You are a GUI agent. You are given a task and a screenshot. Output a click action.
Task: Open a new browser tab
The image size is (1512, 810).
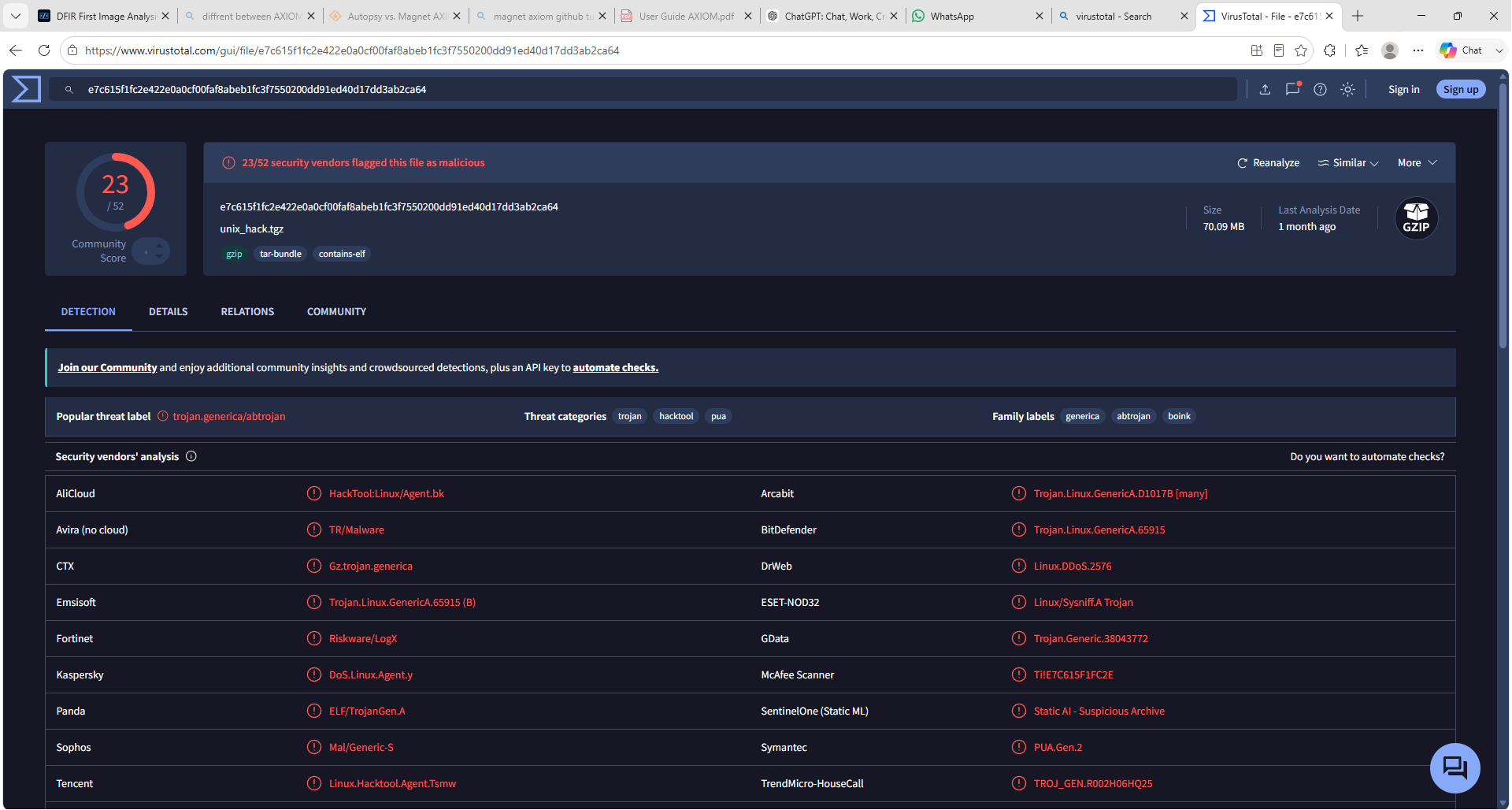[x=1358, y=16]
